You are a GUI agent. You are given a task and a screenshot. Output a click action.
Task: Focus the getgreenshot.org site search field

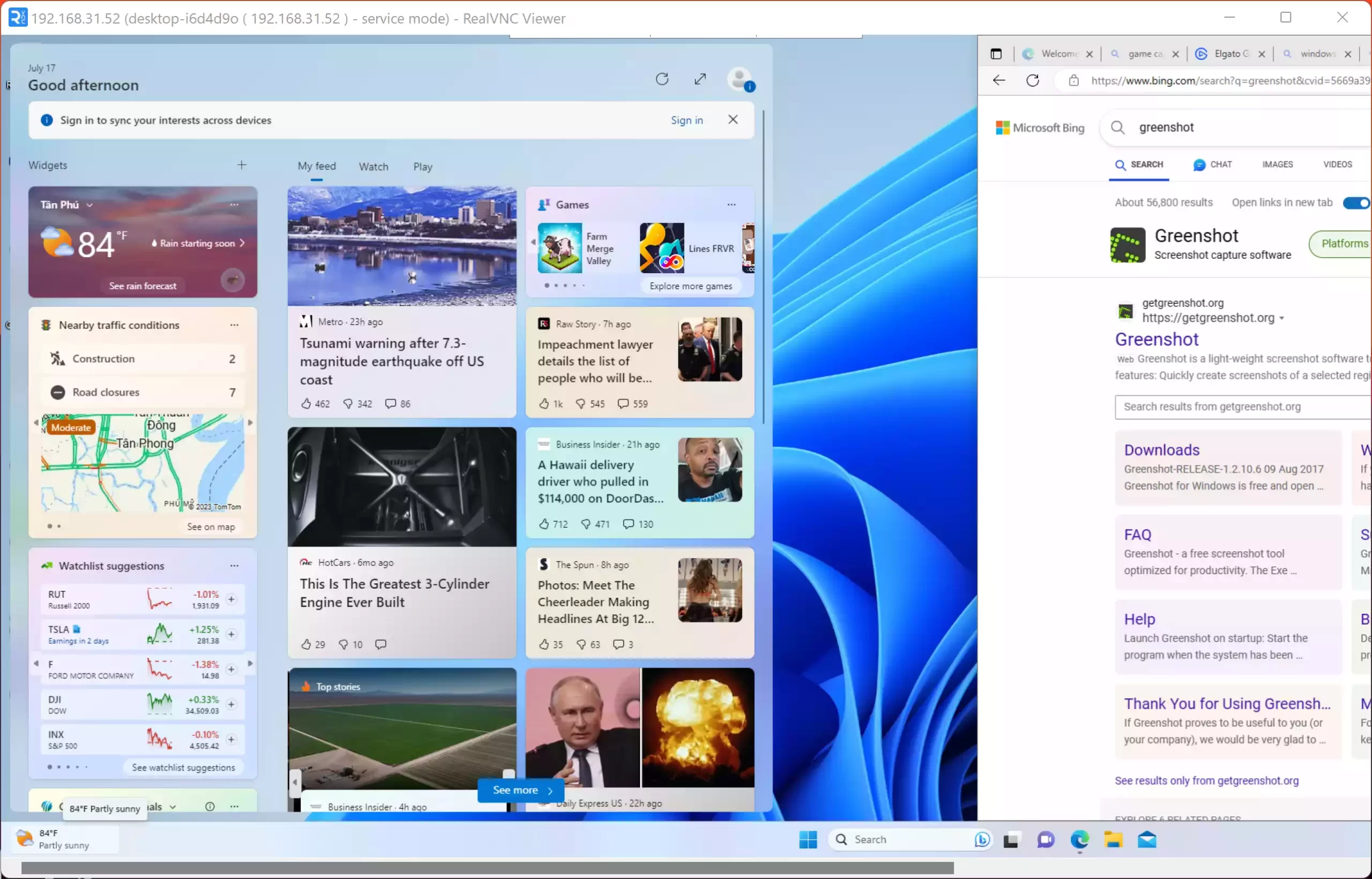[x=1242, y=407]
